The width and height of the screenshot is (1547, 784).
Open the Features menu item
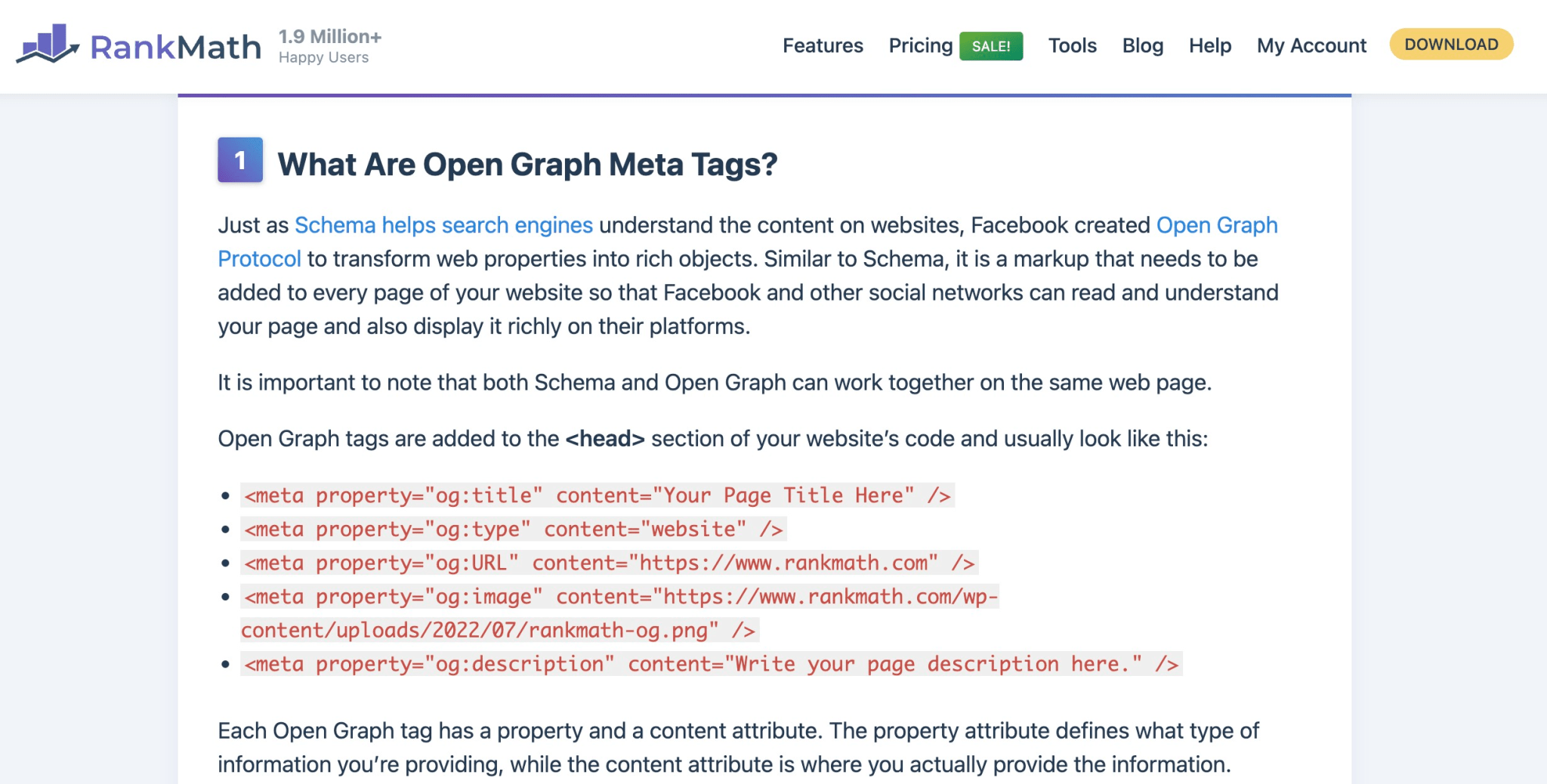click(x=823, y=46)
